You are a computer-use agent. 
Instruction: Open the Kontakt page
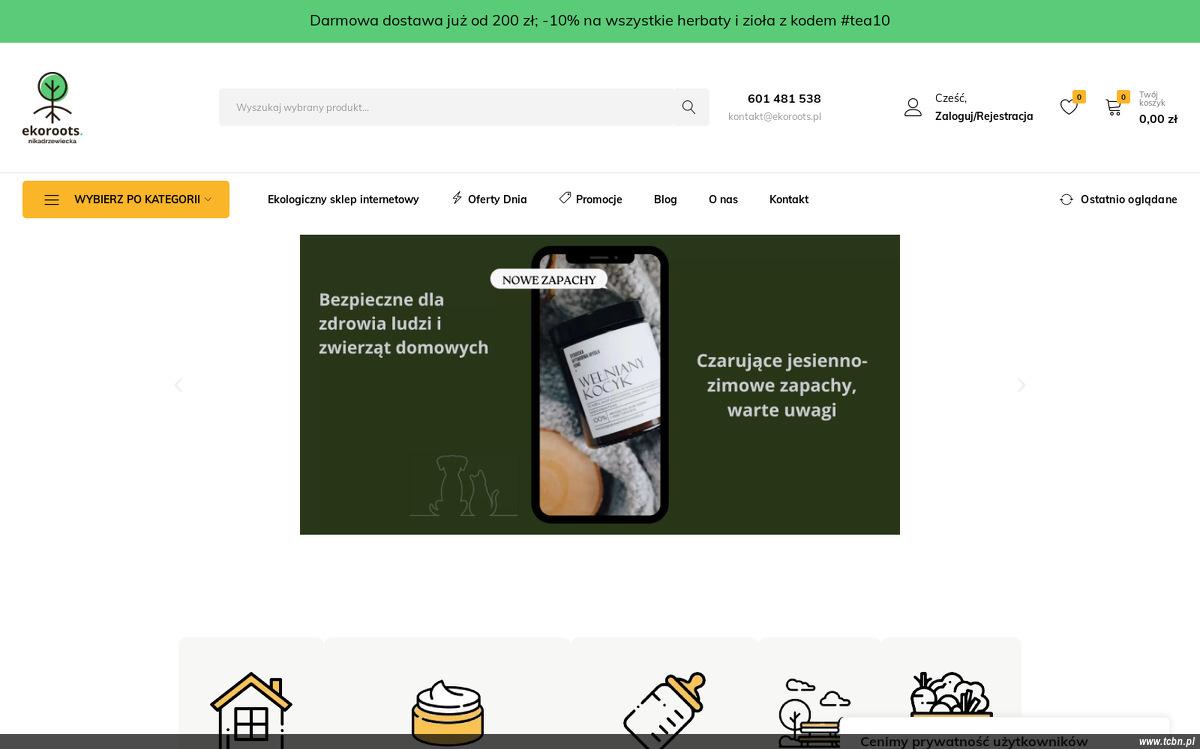[x=789, y=199]
